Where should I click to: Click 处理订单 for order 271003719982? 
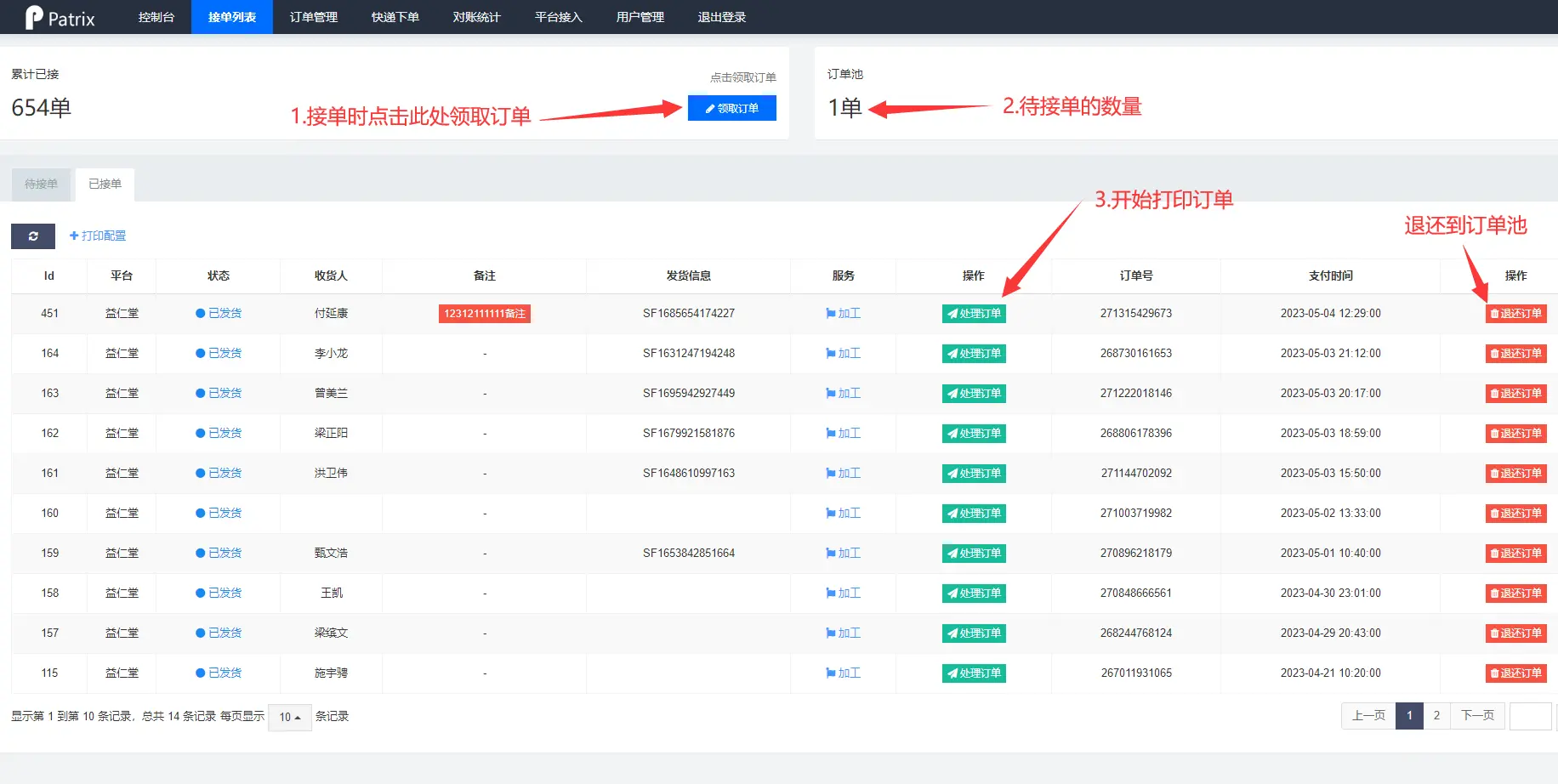(x=974, y=514)
